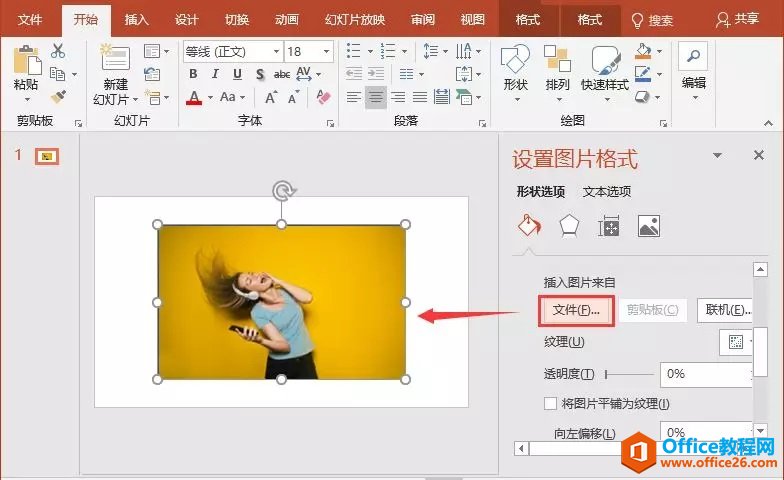Click the Cut scissors icon
The height and width of the screenshot is (480, 784).
pos(58,51)
